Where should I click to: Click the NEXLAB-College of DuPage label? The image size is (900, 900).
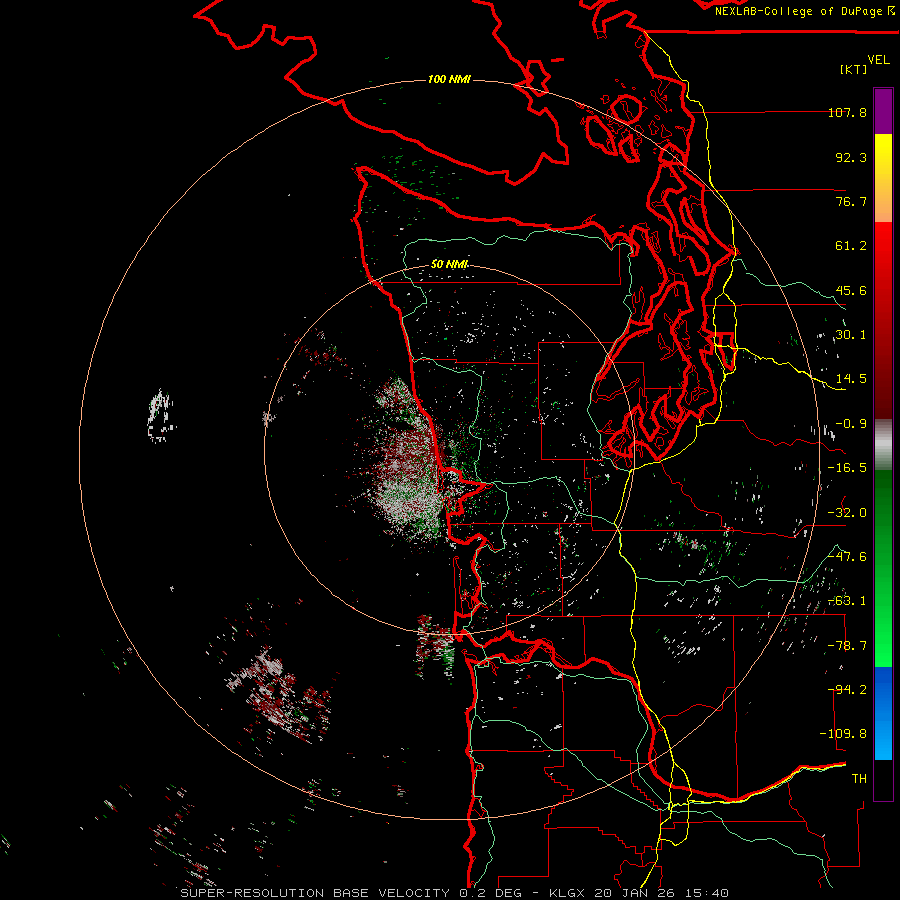(x=804, y=11)
